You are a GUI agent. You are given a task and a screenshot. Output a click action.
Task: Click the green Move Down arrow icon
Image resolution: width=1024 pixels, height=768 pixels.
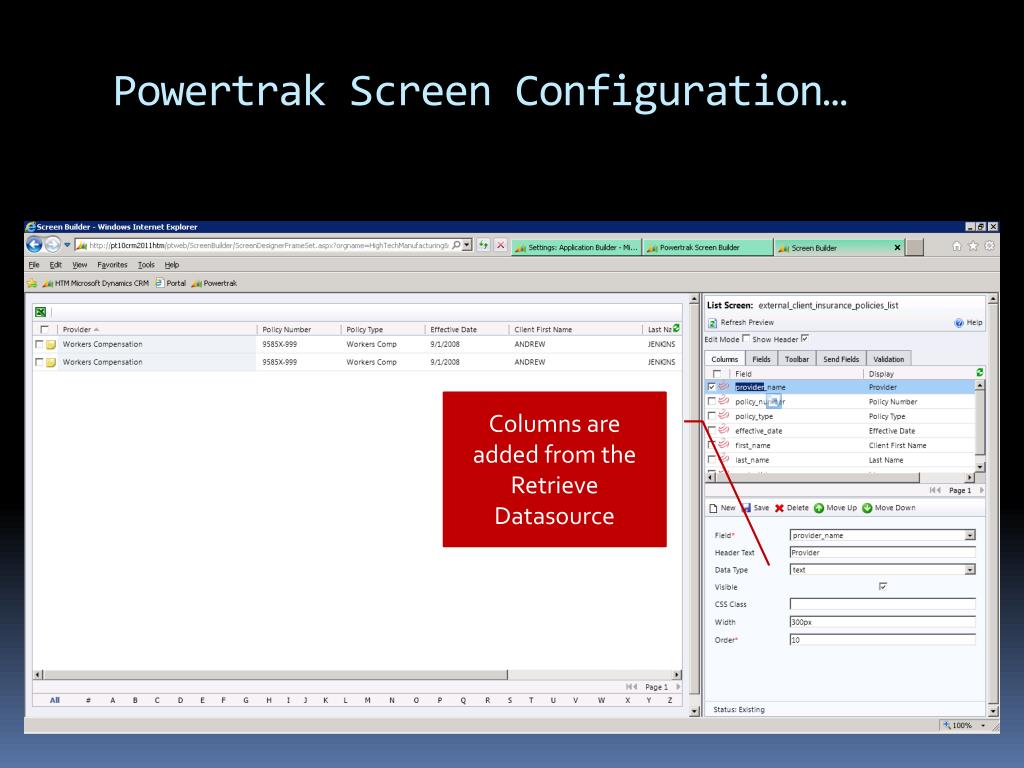[867, 508]
